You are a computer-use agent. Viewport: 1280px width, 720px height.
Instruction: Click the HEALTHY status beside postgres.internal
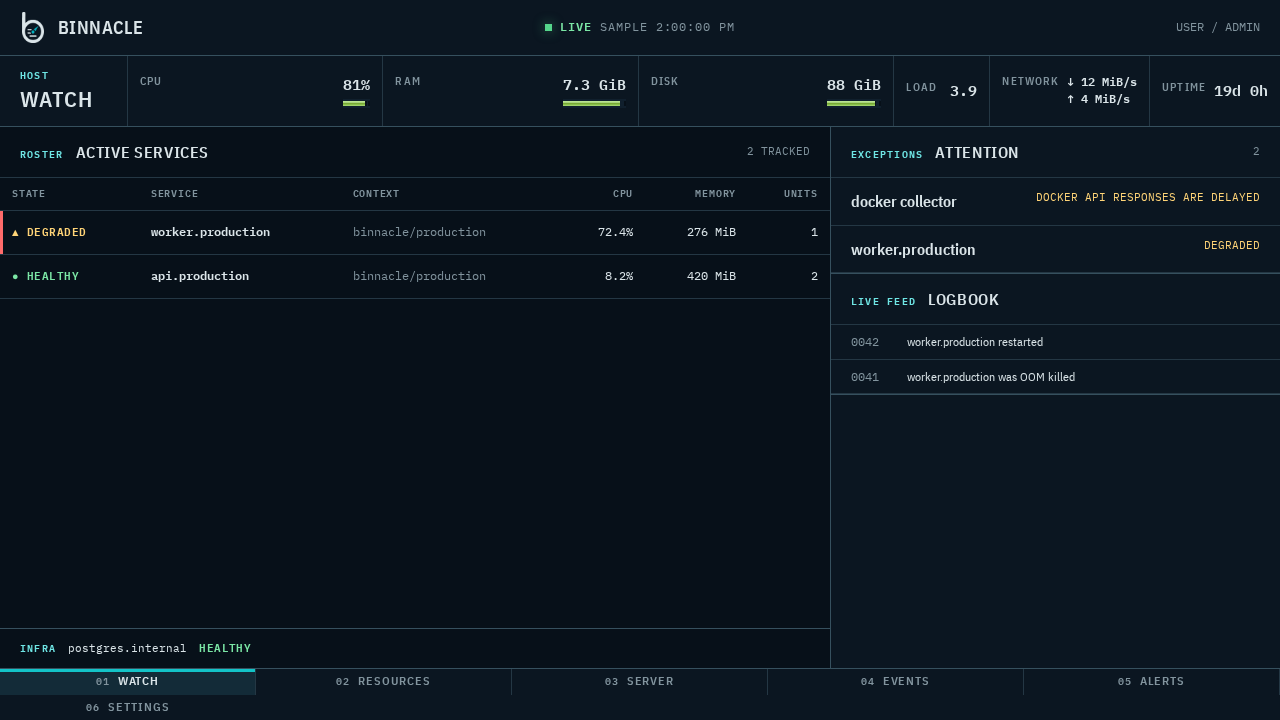[225, 649]
